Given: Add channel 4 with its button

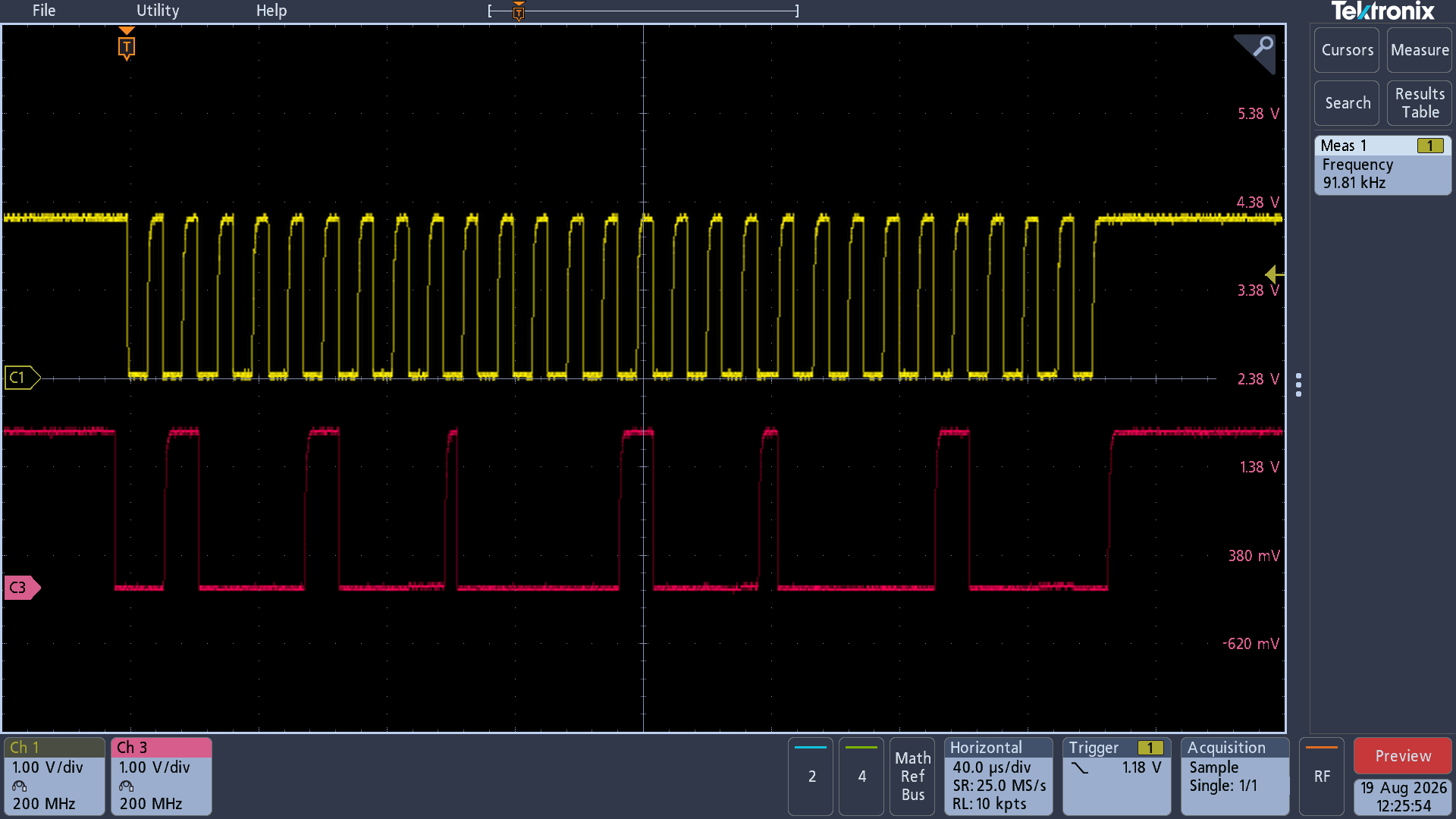Looking at the screenshot, I should pyautogui.click(x=861, y=776).
